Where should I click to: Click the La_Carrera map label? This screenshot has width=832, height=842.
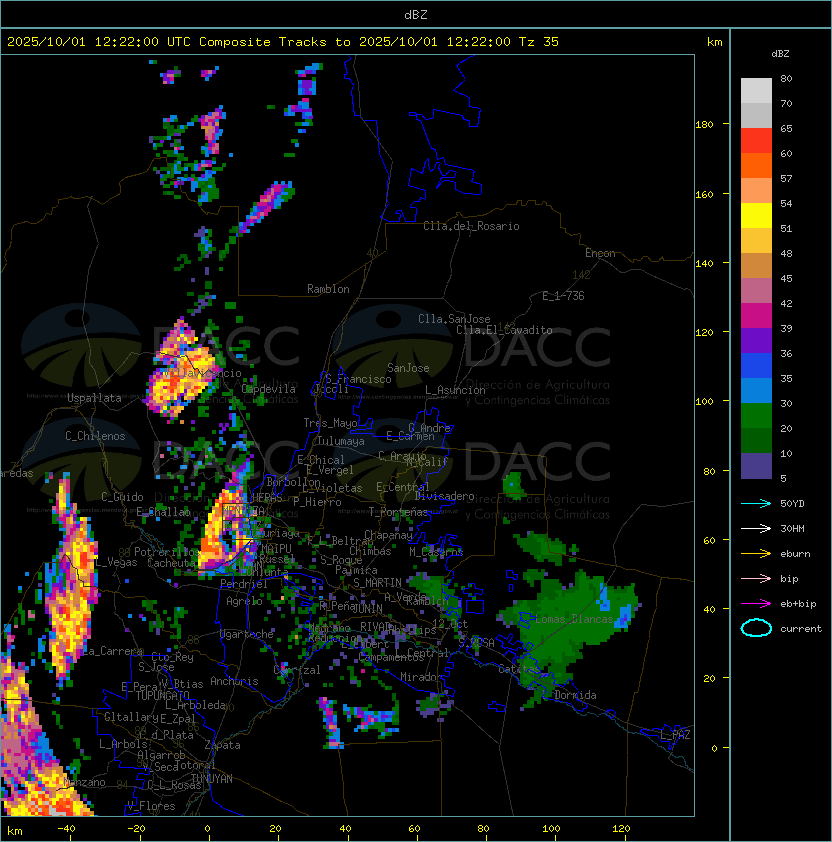click(113, 651)
